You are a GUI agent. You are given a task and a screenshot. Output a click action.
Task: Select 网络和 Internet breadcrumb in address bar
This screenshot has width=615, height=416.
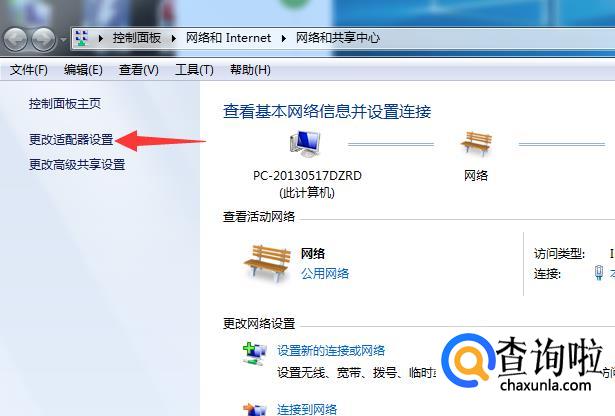tap(228, 38)
